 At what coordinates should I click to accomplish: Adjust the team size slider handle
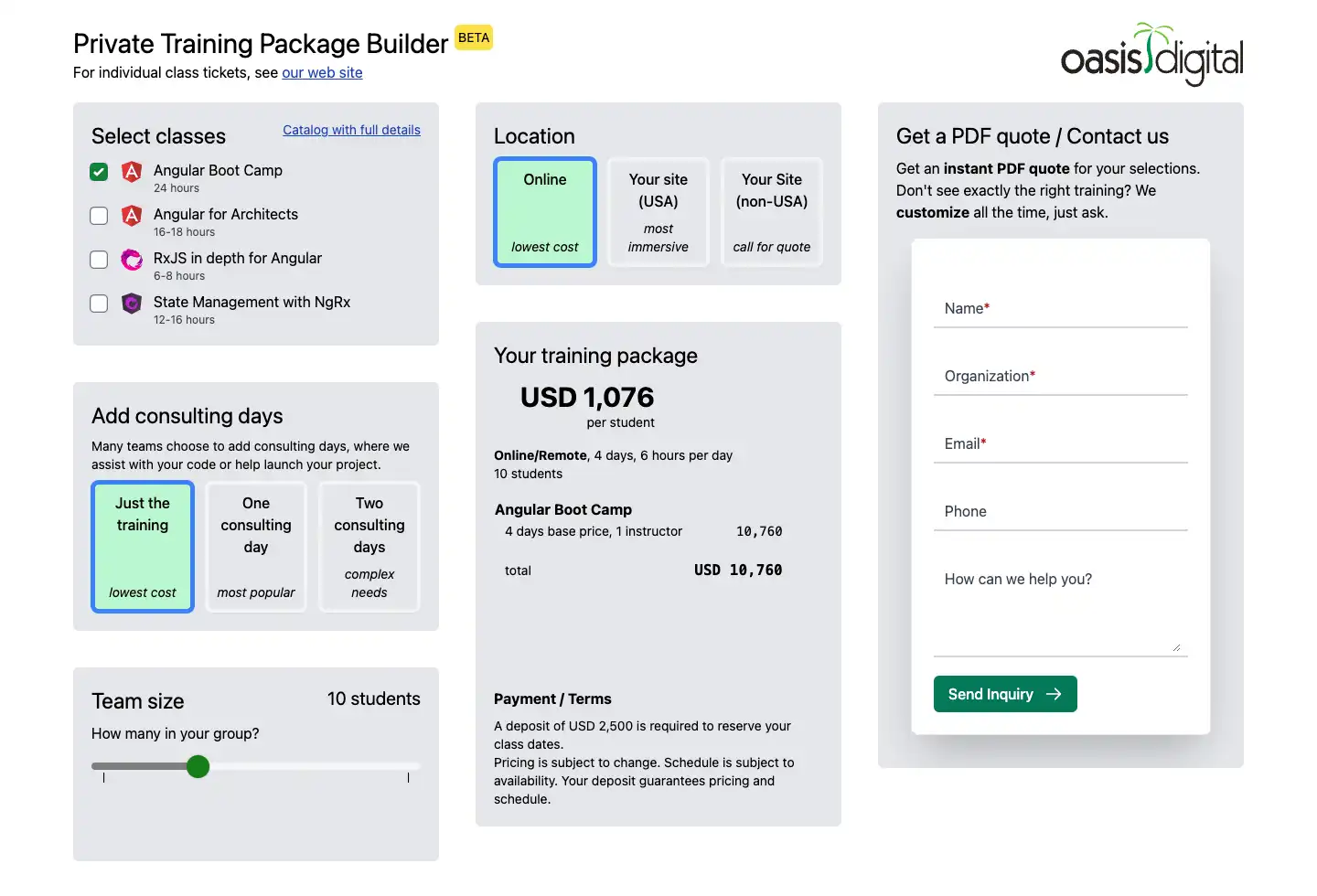click(x=198, y=767)
